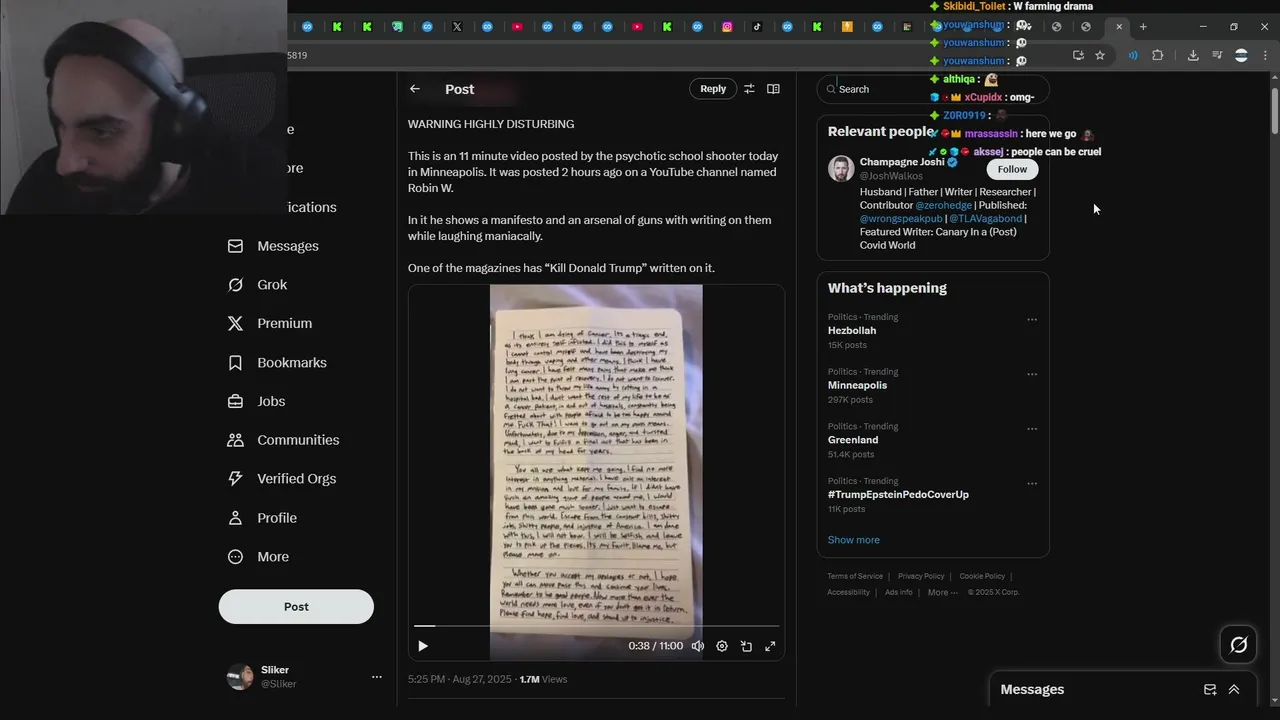Screen dimensions: 1280x720
Task: Open the @wrongspeakpub link
Action: [901, 218]
